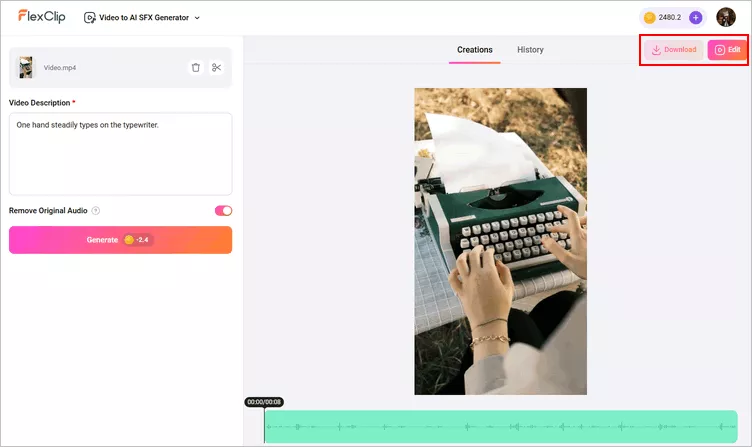752x447 pixels.
Task: Open the user profile avatar
Action: [x=726, y=17]
